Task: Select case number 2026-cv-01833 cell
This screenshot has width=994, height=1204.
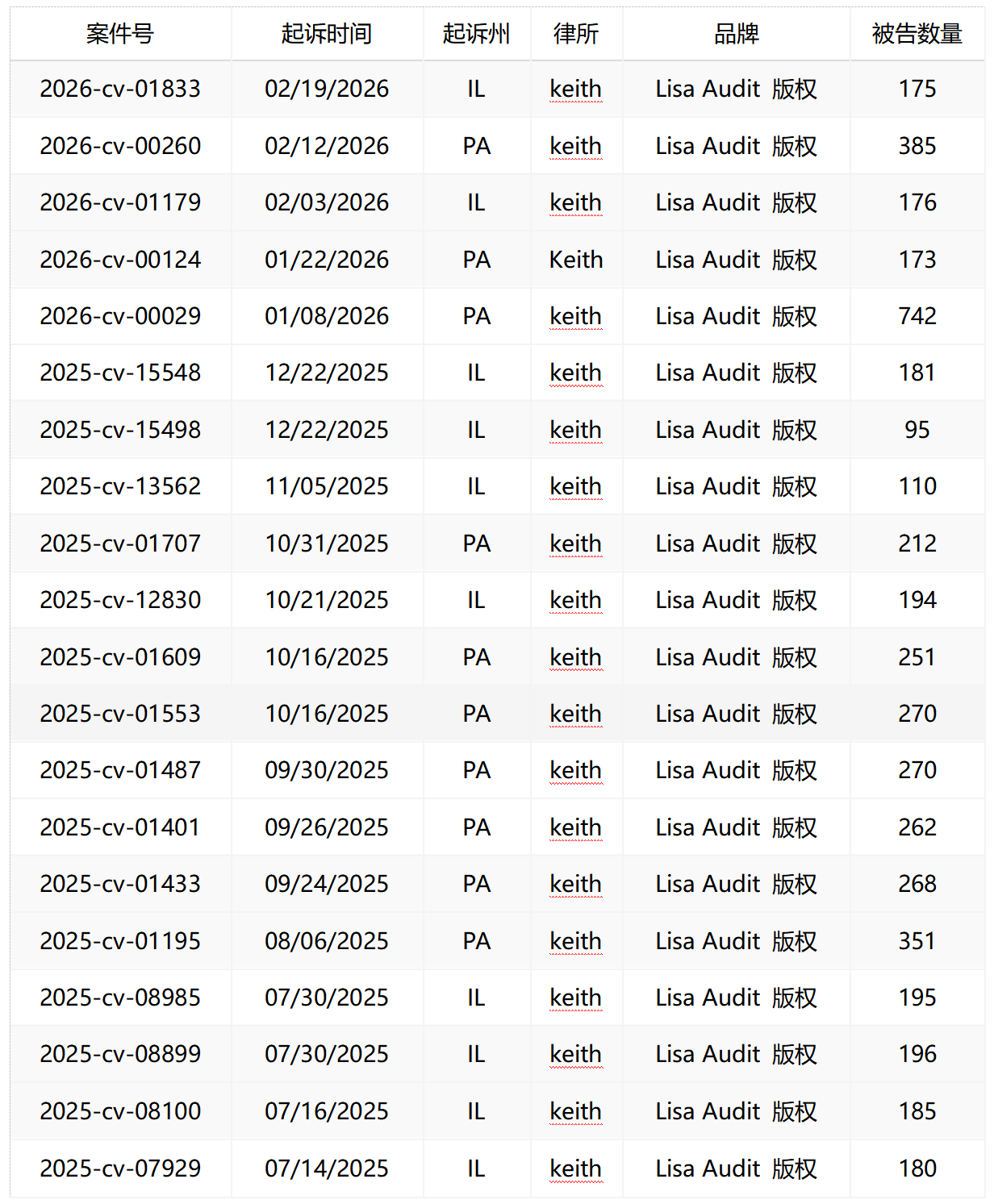Action: (x=120, y=89)
